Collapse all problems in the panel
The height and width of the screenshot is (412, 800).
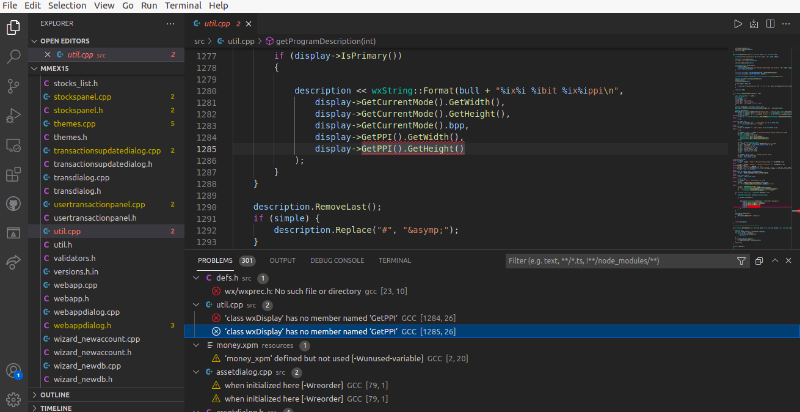(x=759, y=261)
